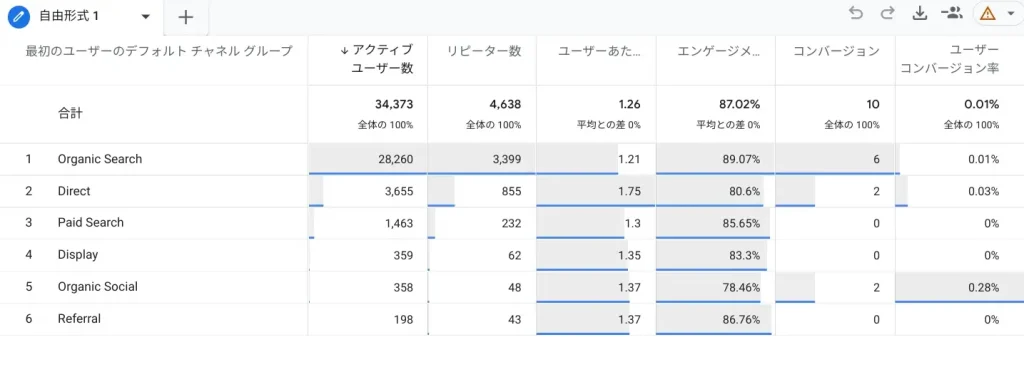Select the Display row label
The image size is (1024, 367).
tap(78, 254)
